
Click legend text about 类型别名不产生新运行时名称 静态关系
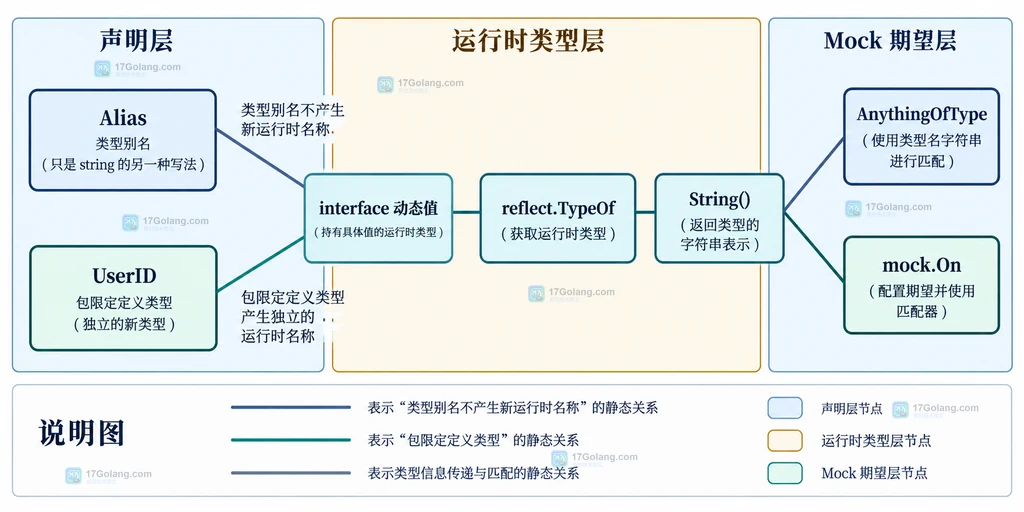(513, 408)
